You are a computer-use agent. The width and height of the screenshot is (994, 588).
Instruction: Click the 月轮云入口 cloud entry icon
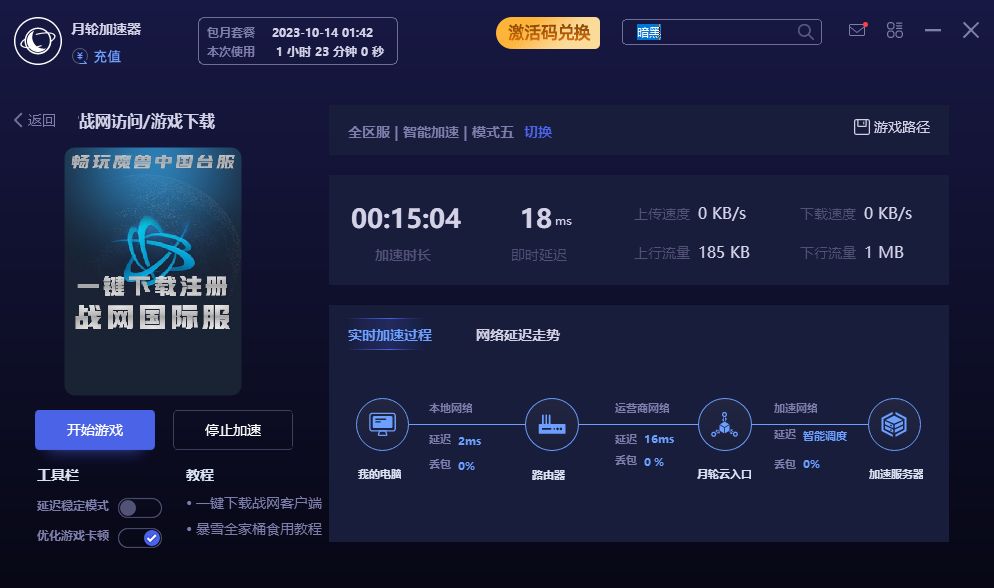pyautogui.click(x=724, y=425)
